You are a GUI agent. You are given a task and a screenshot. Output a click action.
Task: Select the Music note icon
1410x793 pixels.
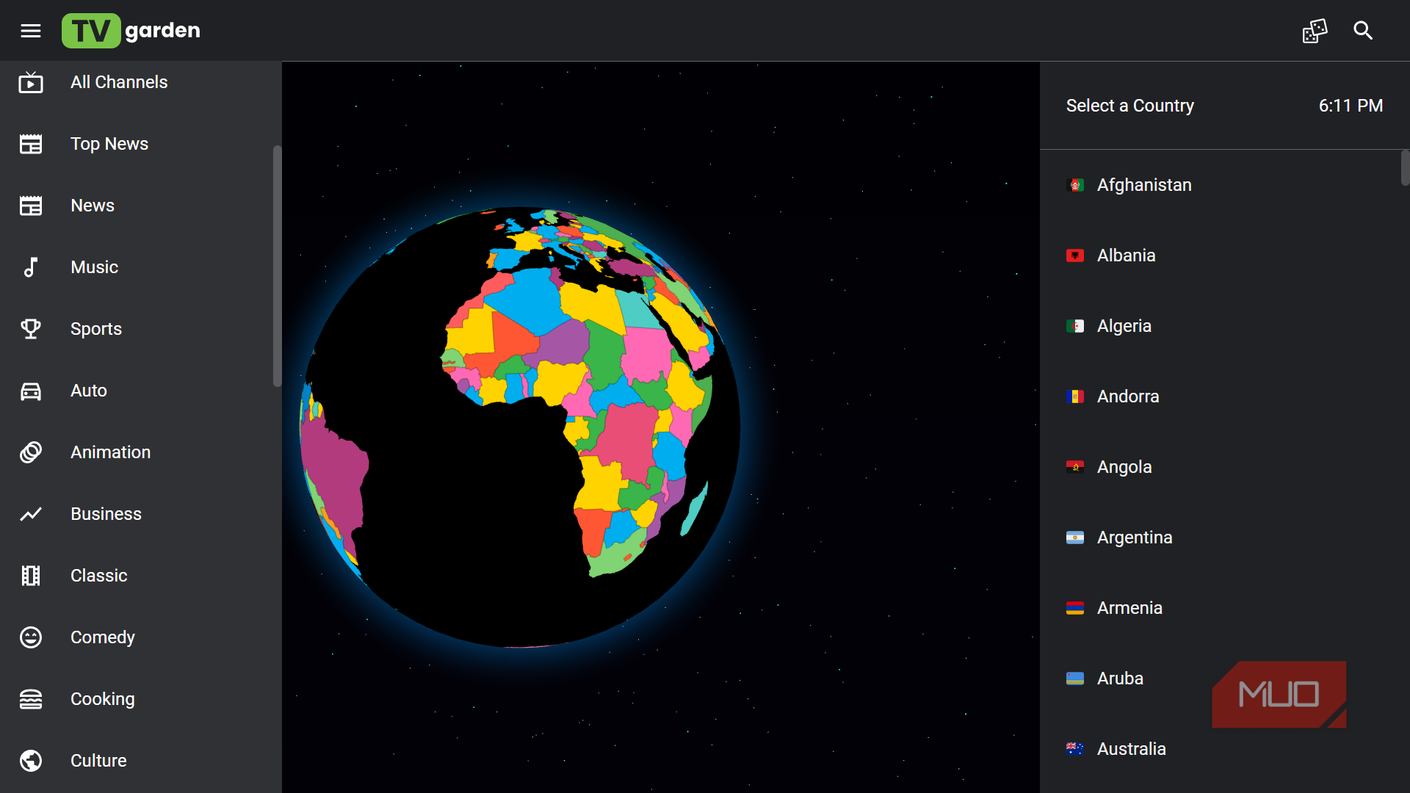click(x=31, y=267)
